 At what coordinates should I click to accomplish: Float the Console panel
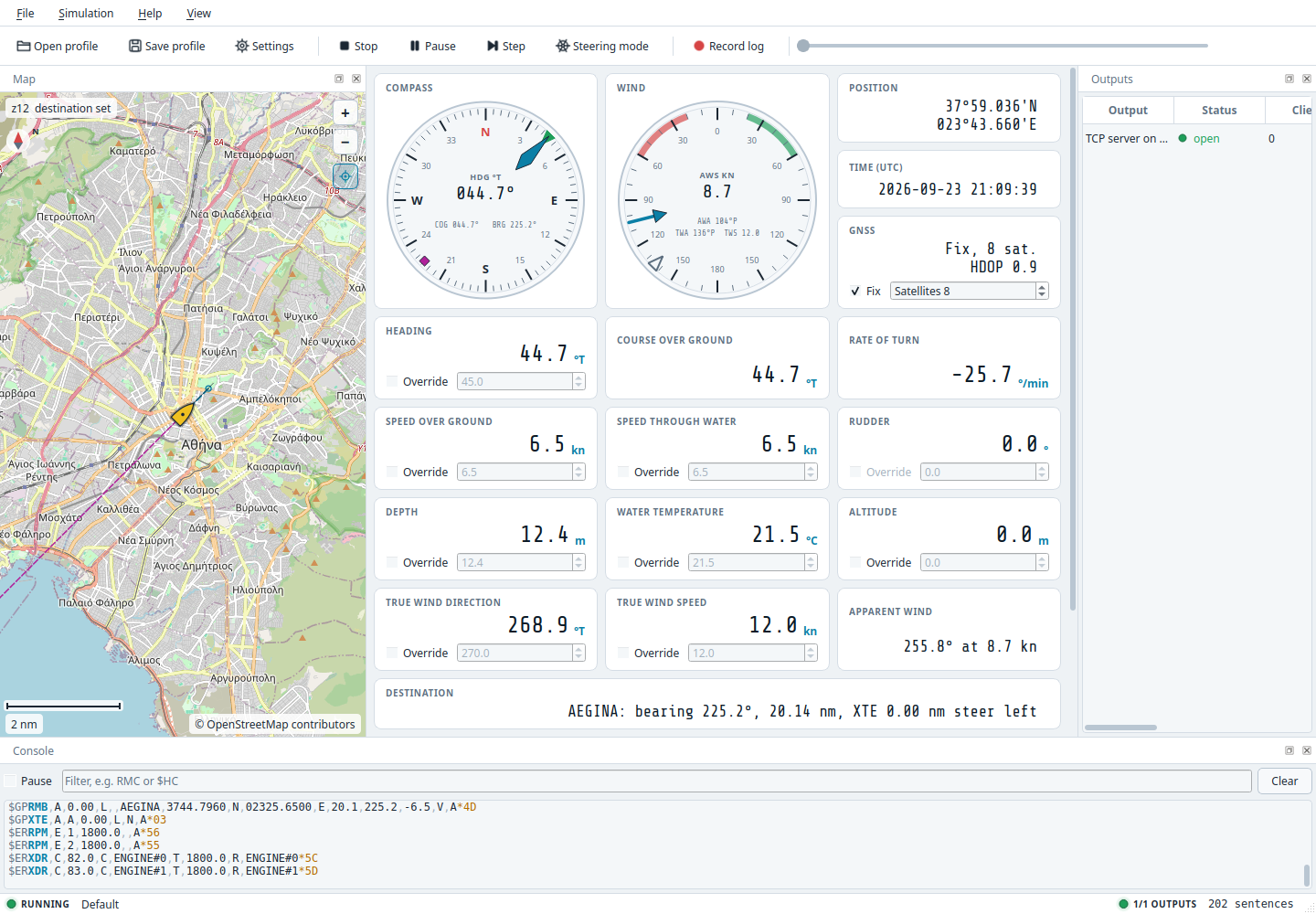pos(1289,750)
